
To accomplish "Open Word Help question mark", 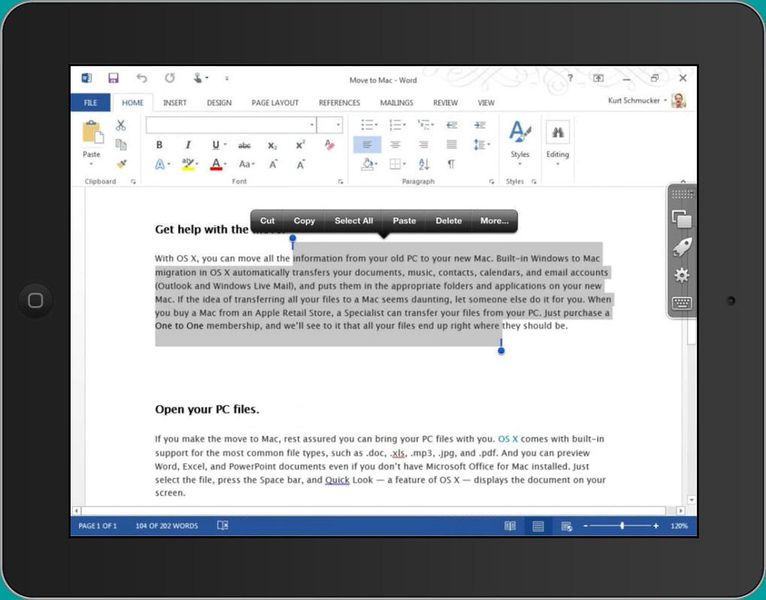I will click(570, 78).
